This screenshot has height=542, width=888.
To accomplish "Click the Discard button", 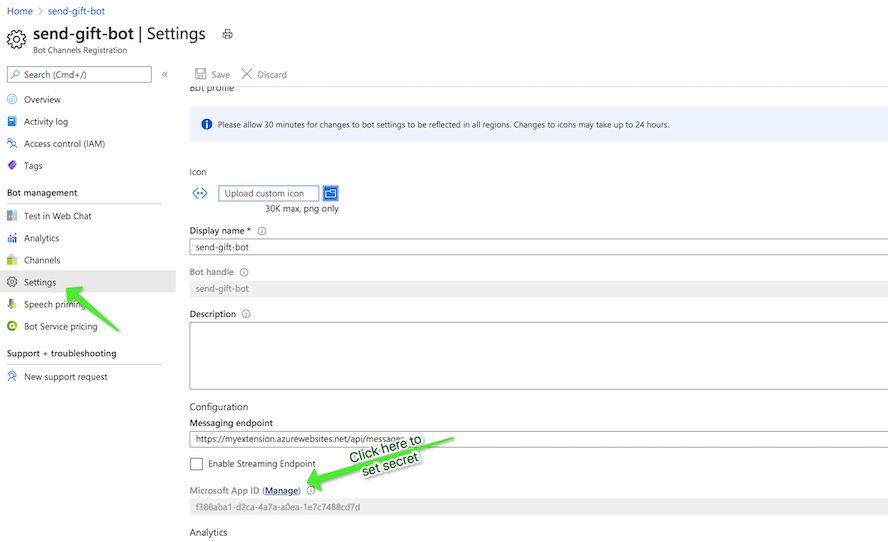I will click(264, 74).
